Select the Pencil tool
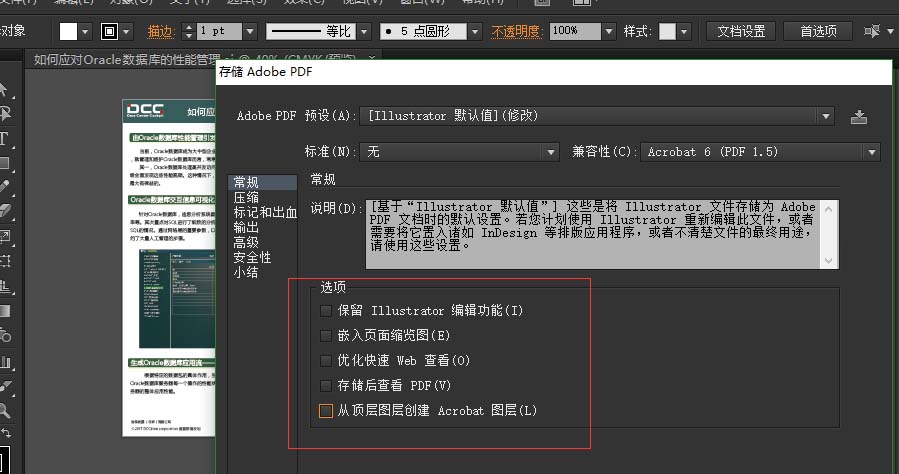The width and height of the screenshot is (899, 474). [x=5, y=187]
